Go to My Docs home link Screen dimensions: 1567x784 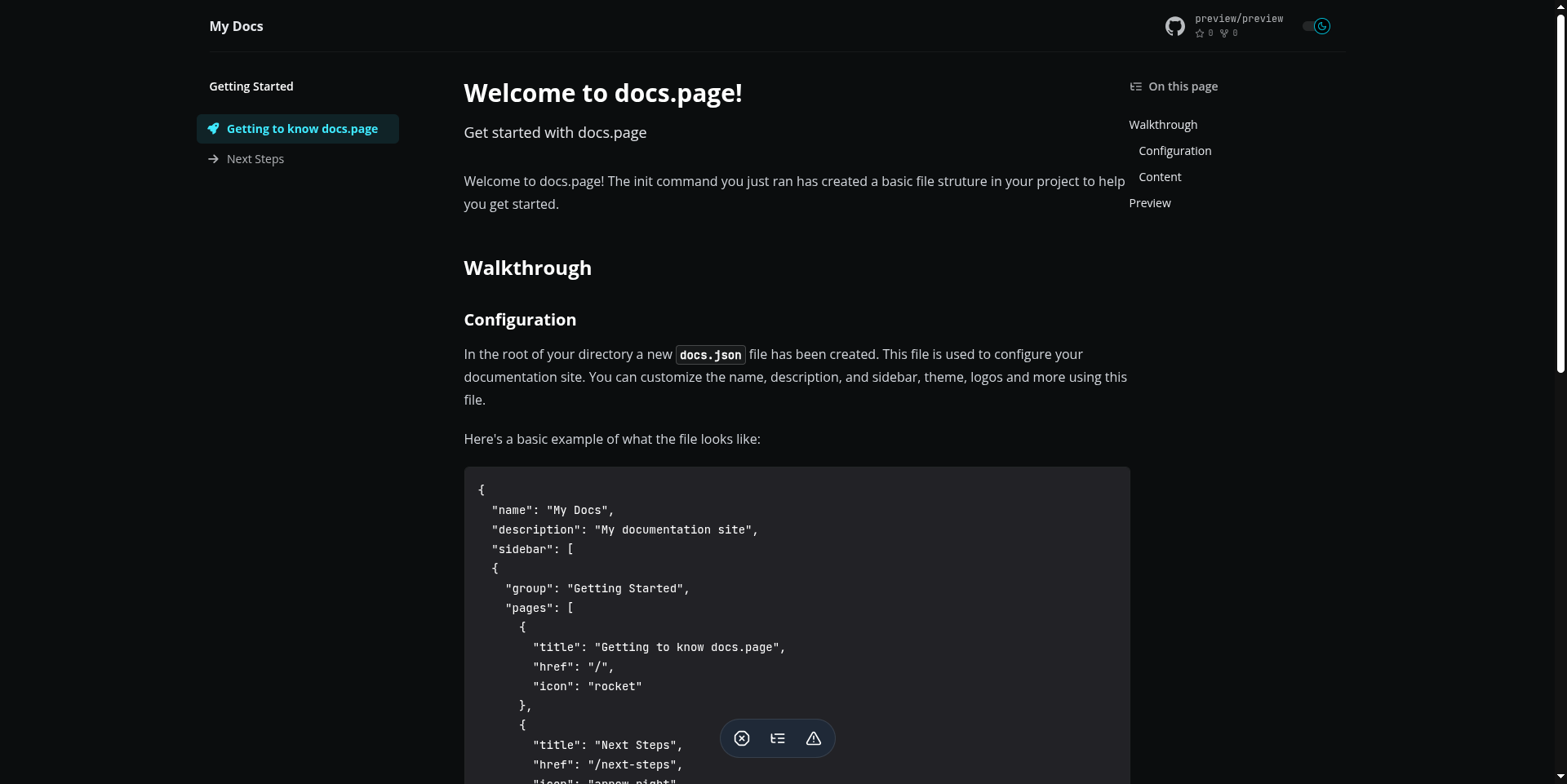[x=236, y=26]
